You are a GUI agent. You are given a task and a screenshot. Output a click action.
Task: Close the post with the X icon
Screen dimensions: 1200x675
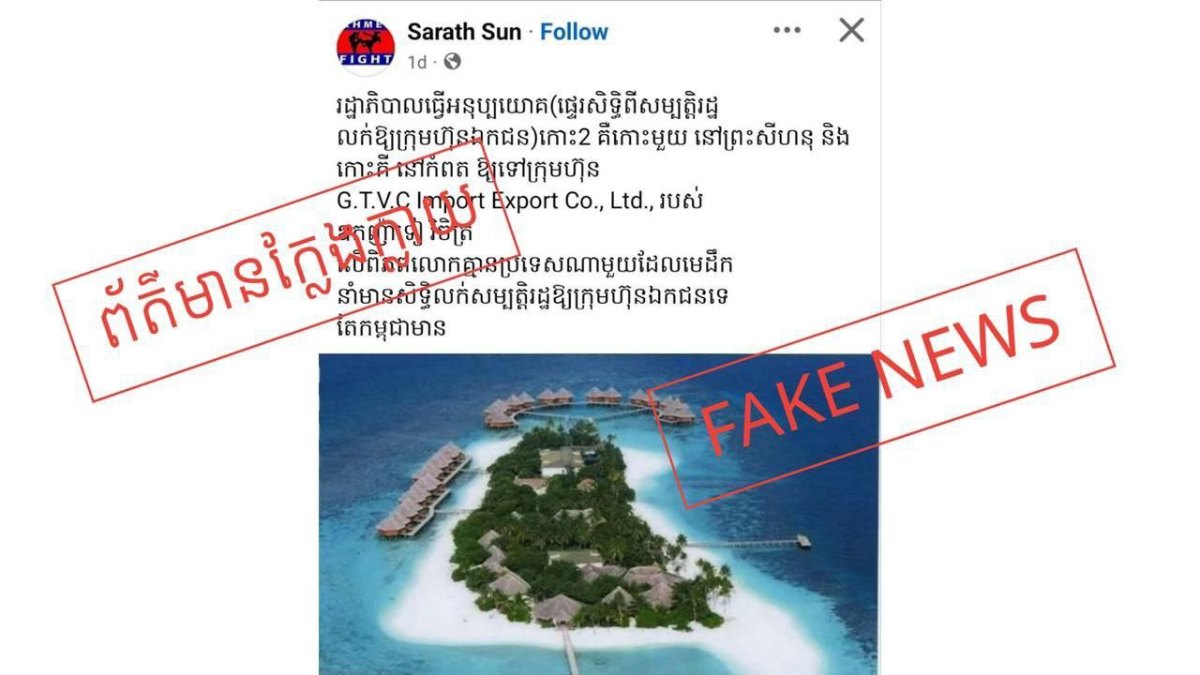tap(851, 31)
